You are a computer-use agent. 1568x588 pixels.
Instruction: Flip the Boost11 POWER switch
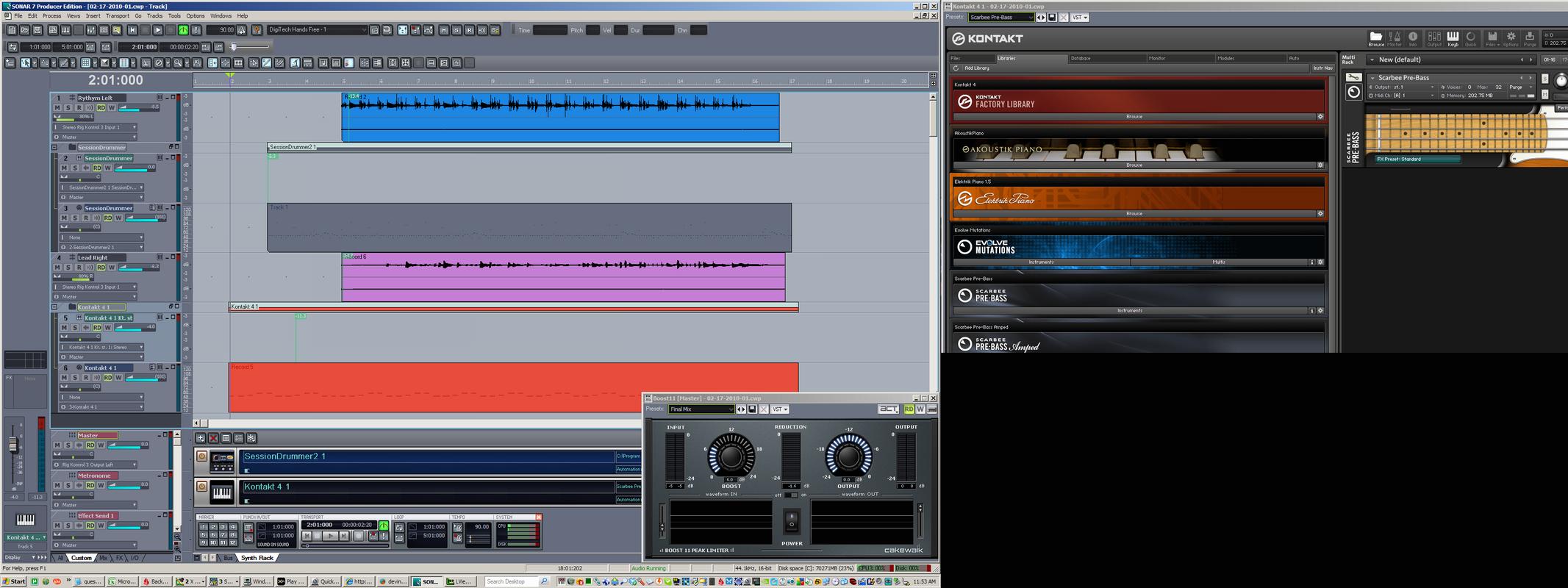[791, 521]
